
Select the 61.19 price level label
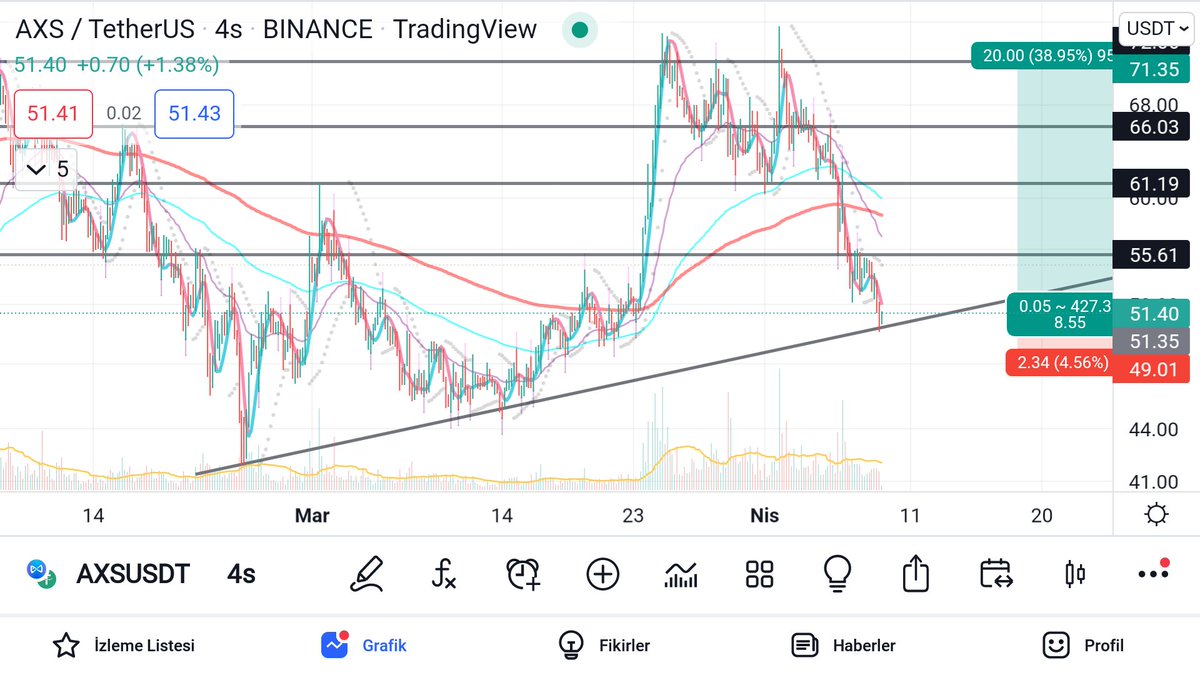[x=1153, y=183]
